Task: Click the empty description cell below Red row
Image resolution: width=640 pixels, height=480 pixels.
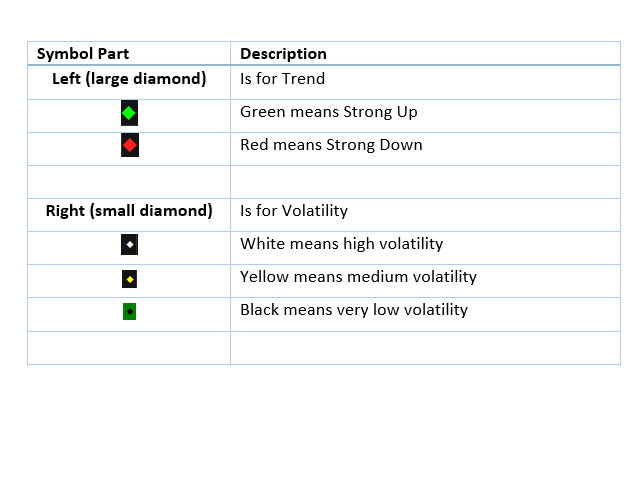Action: click(x=425, y=182)
